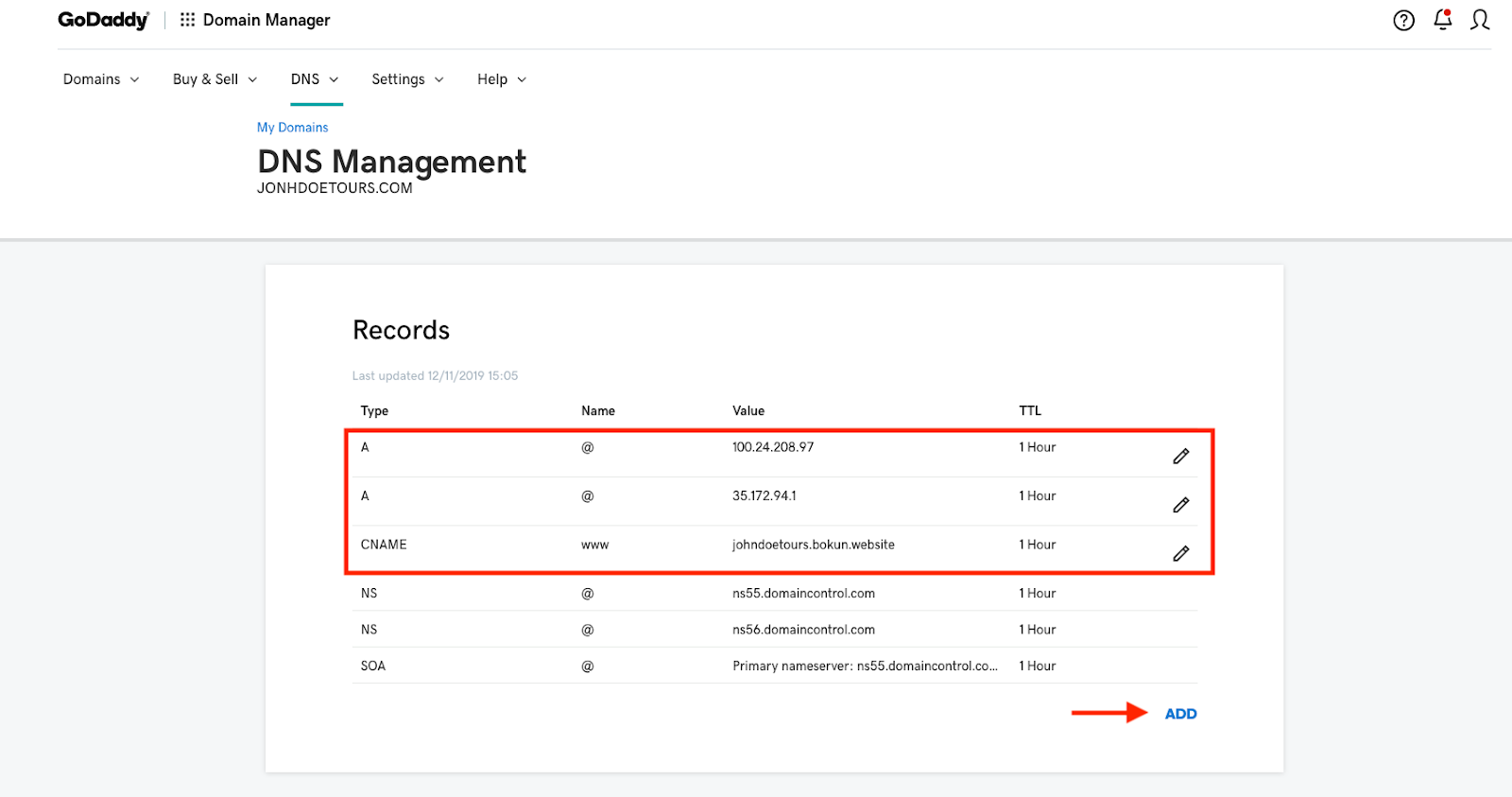The height and width of the screenshot is (797, 1512).
Task: Click the type cell of ns56 NS row
Action: click(369, 630)
